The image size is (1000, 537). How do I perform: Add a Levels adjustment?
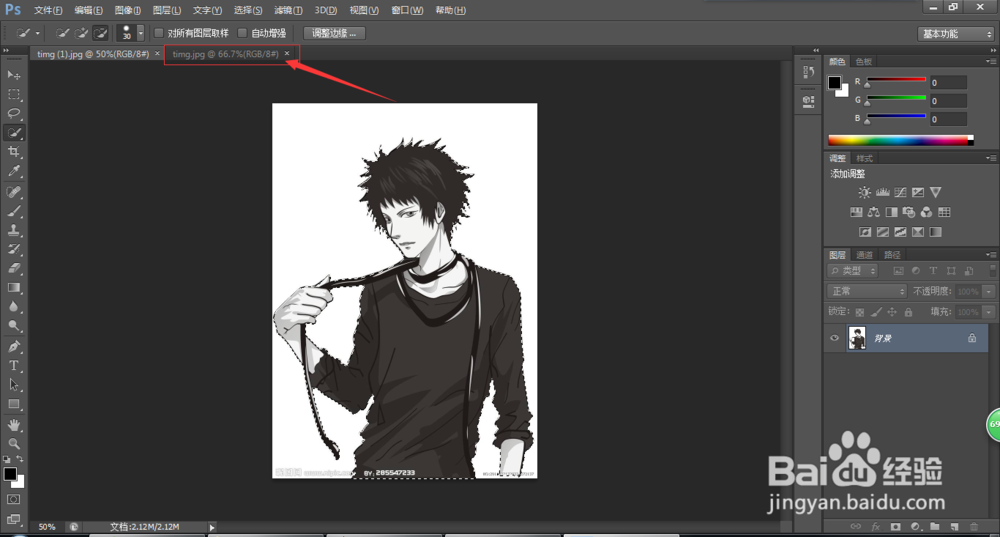coord(883,192)
